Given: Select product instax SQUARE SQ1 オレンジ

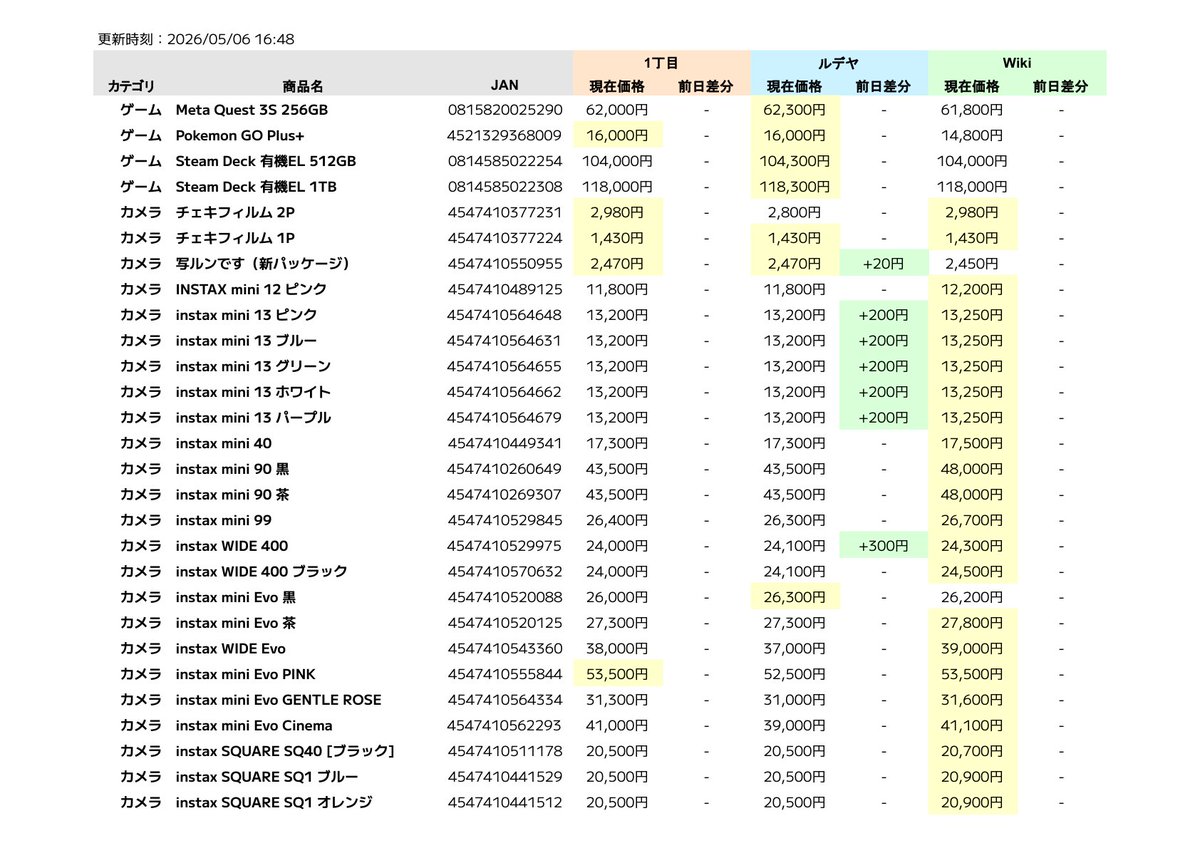Looking at the screenshot, I should 274,802.
